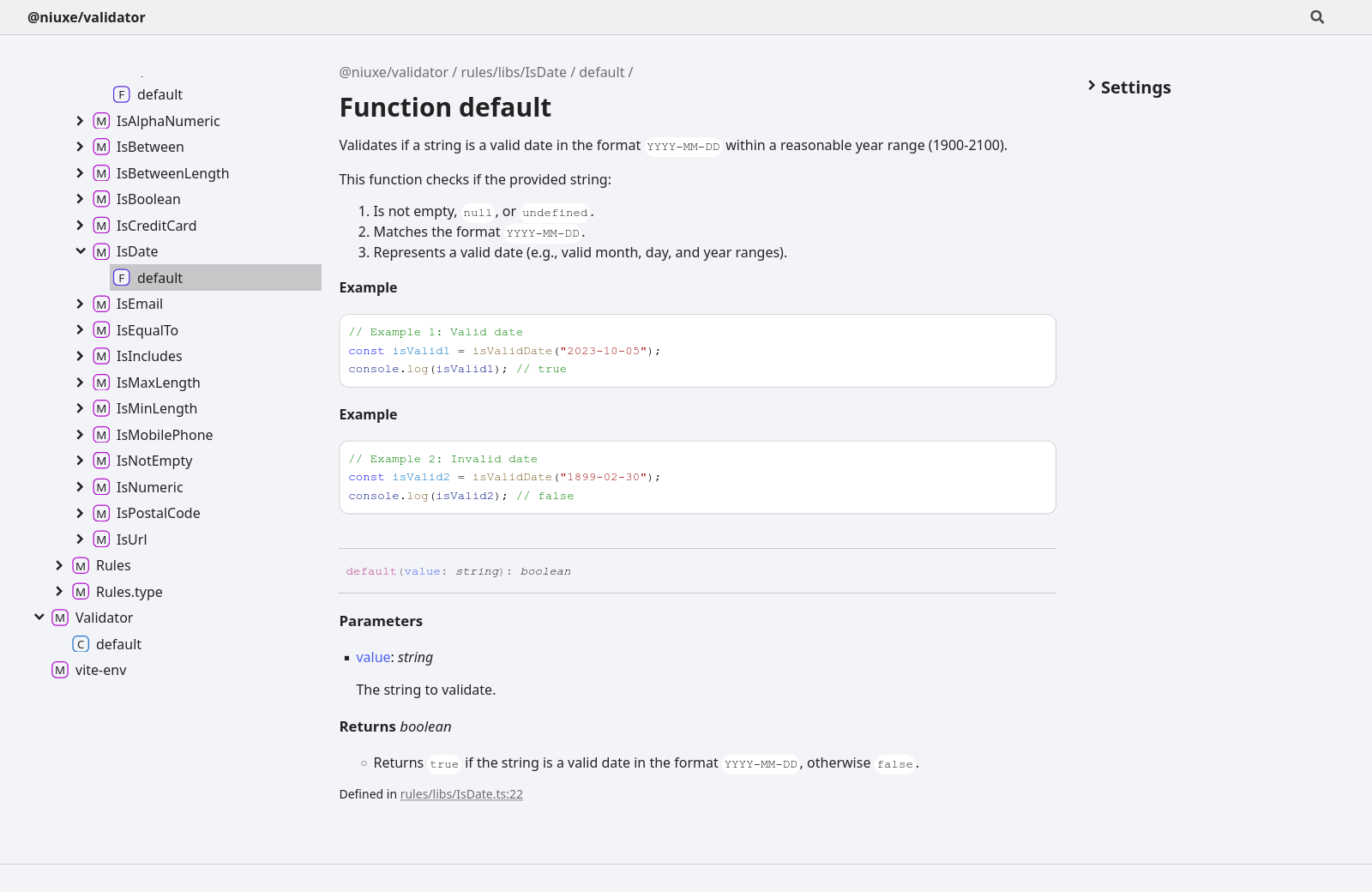Open the IsMobilePhone module page
Screen dimensions: 1372x892
[x=164, y=435]
